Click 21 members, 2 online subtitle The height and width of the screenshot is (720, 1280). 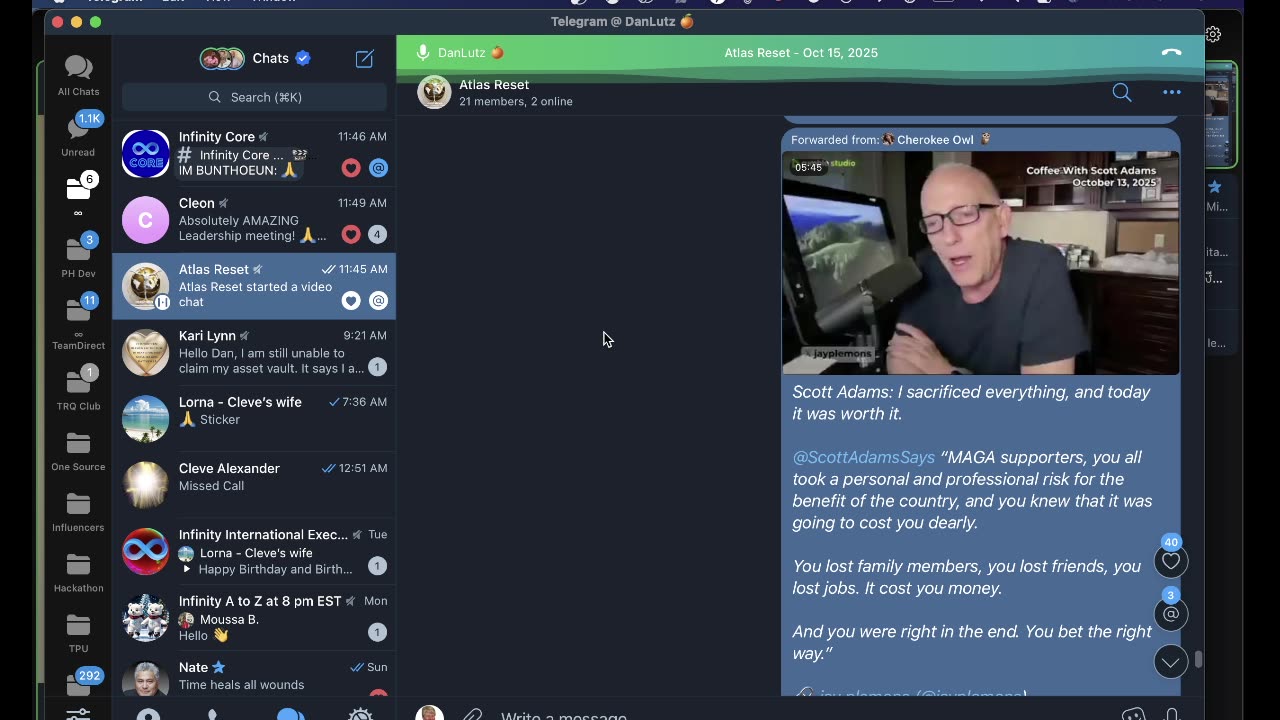pos(516,102)
